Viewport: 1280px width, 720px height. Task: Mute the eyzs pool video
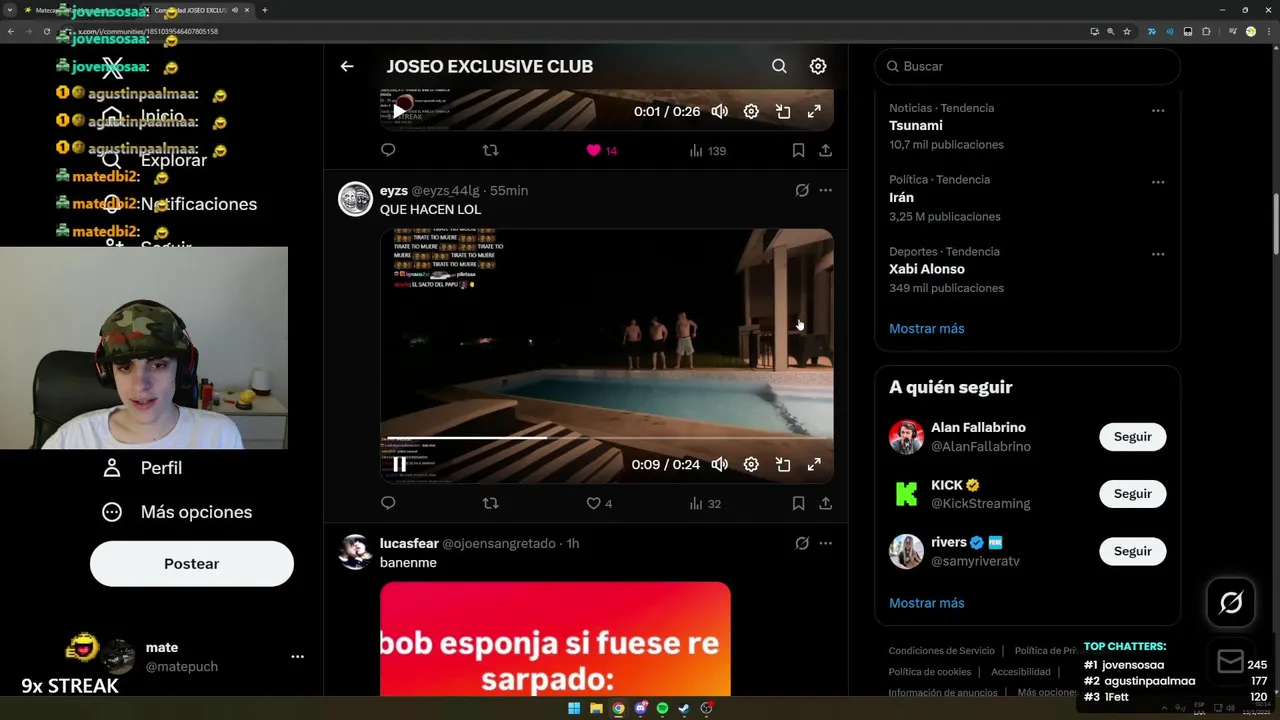coord(719,464)
